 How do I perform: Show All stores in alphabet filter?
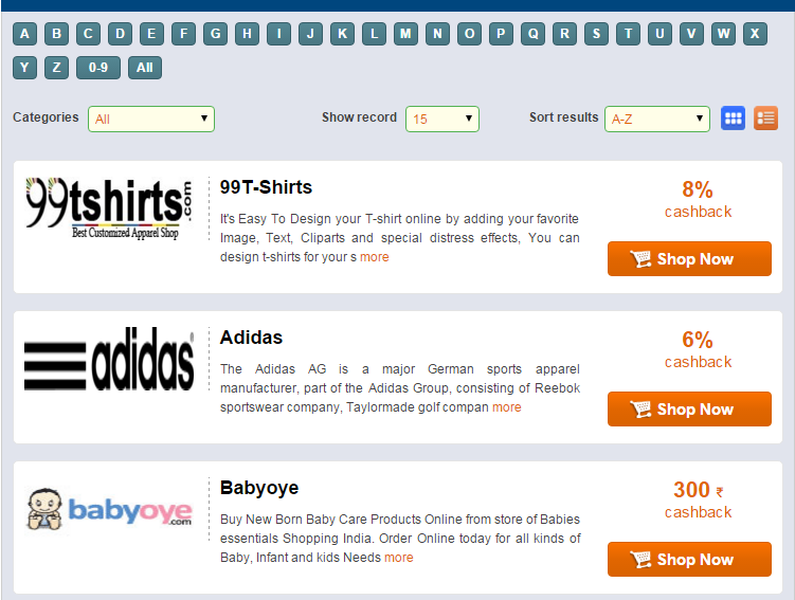click(x=144, y=67)
